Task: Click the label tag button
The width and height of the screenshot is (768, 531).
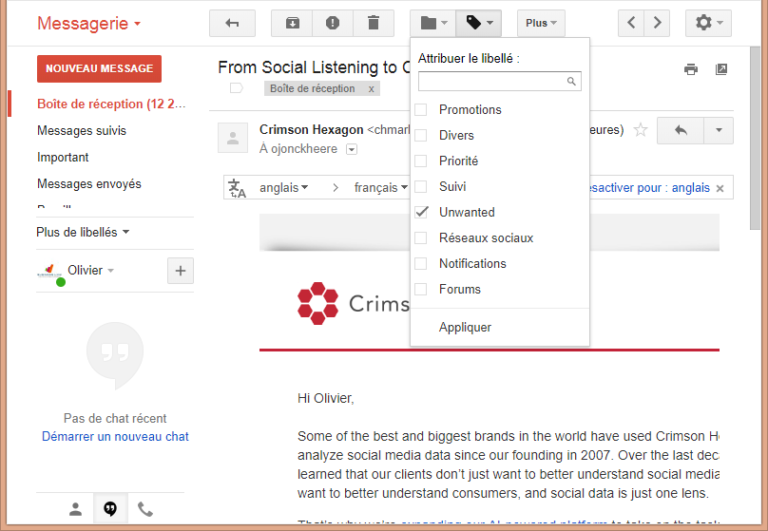Action: [x=479, y=23]
